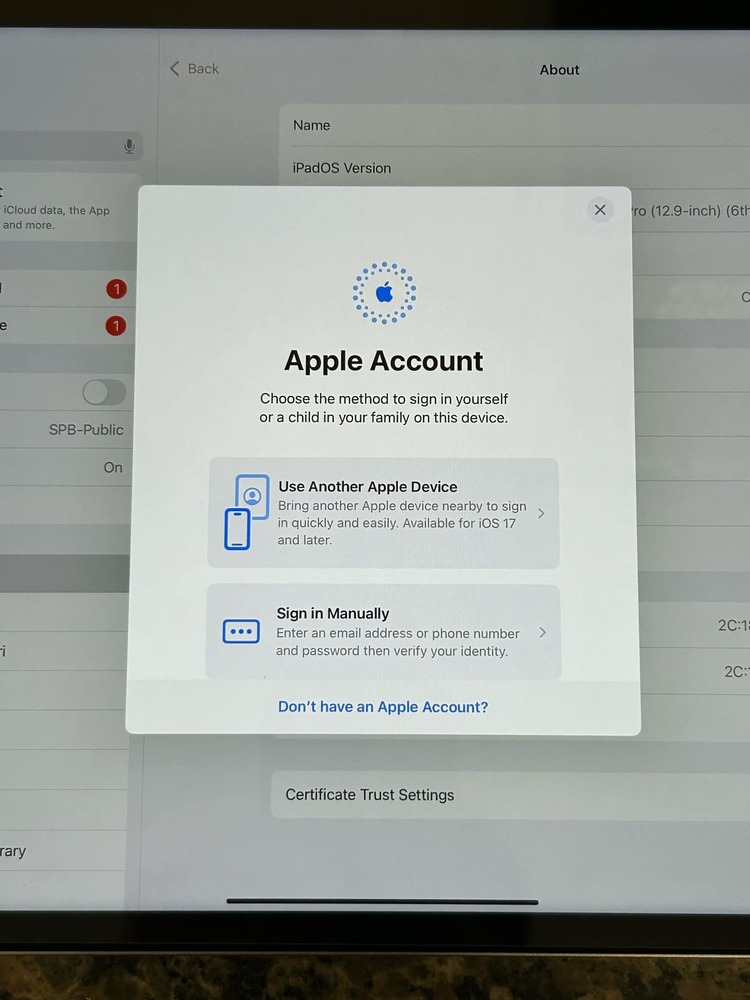
Task: Open the Use Another Apple Device chevron
Action: (541, 513)
